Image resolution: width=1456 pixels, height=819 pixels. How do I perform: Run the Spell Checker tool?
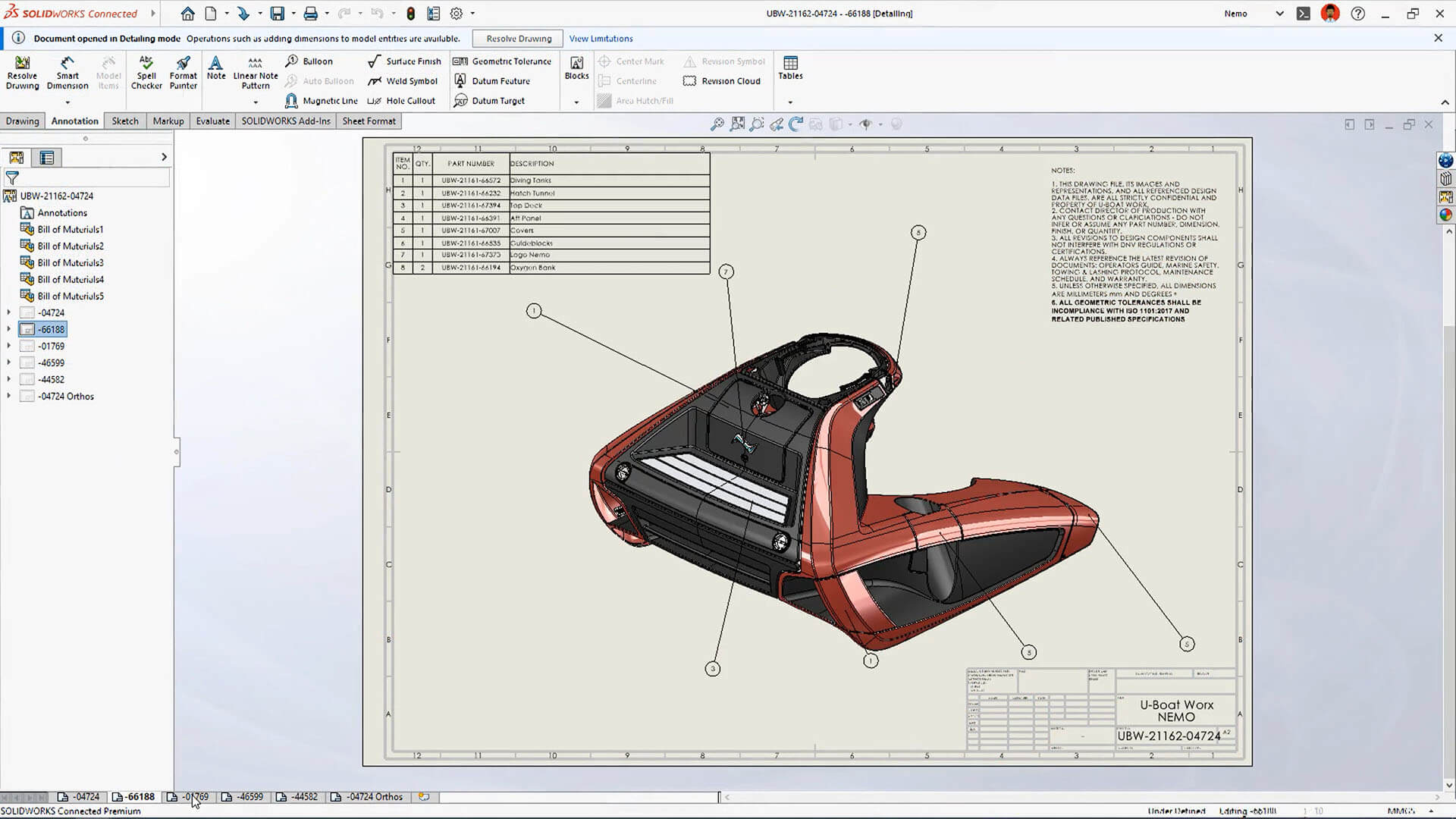point(146,73)
